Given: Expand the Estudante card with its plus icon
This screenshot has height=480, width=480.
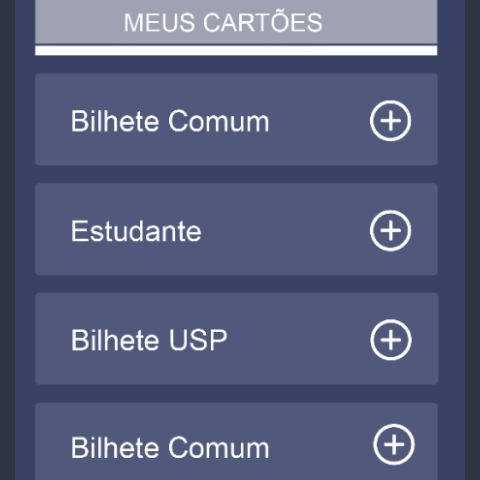Looking at the screenshot, I should click(x=390, y=230).
